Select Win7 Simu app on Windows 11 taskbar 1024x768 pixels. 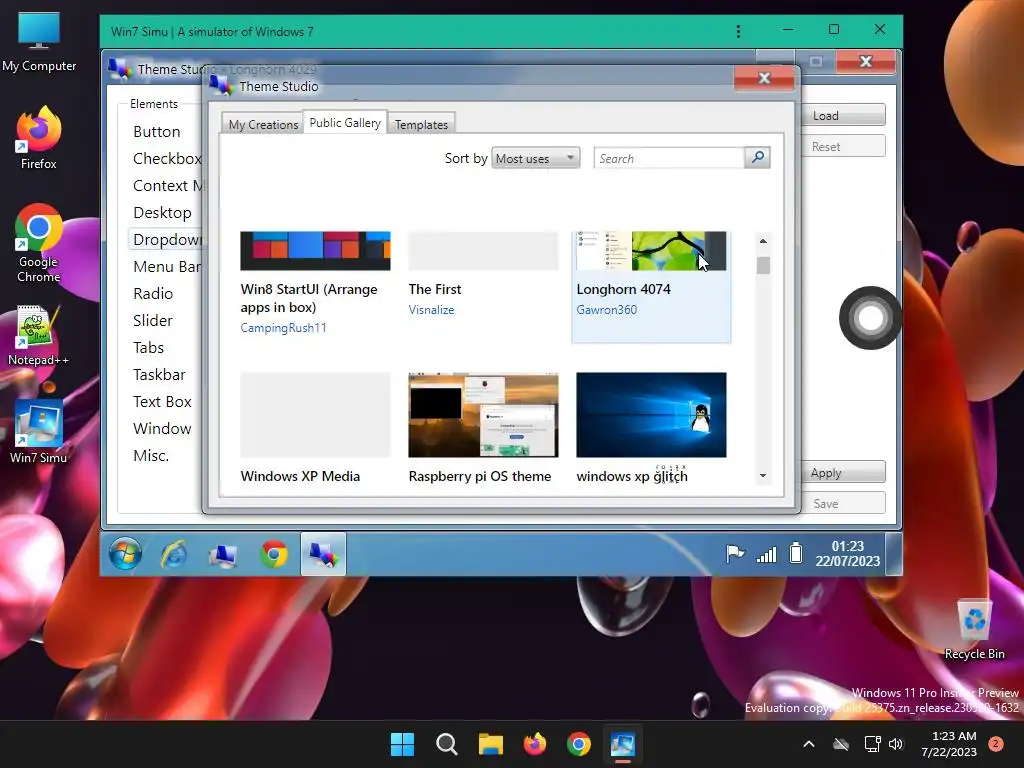point(622,744)
